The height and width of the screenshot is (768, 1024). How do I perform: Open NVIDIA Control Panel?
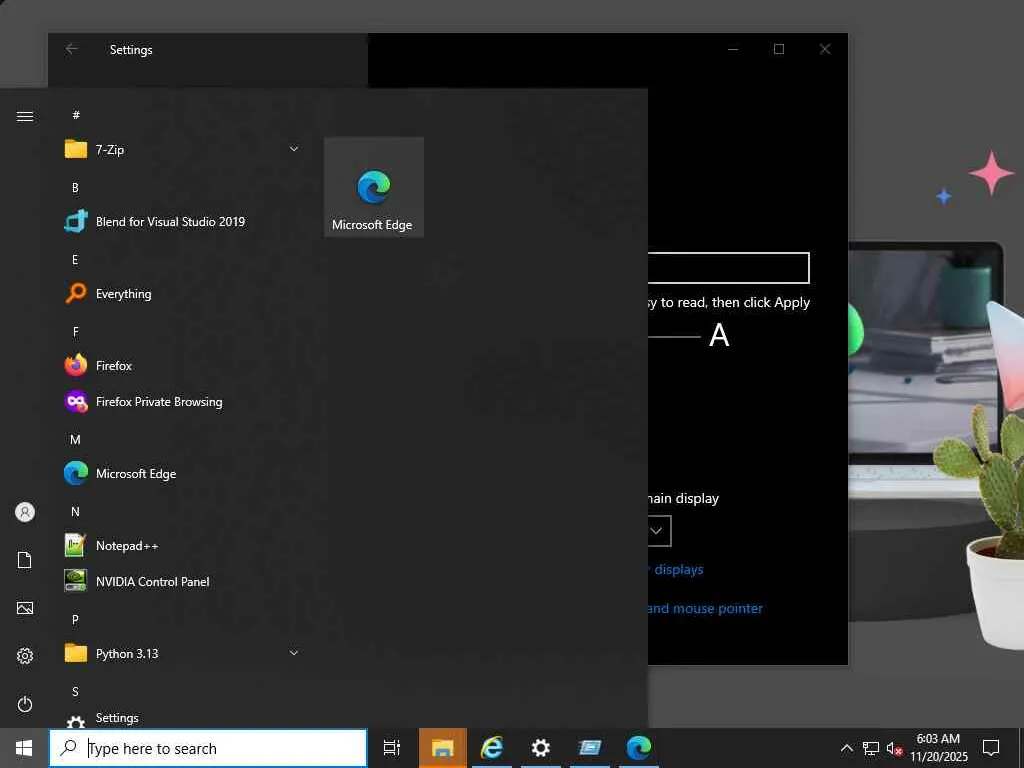pyautogui.click(x=182, y=581)
